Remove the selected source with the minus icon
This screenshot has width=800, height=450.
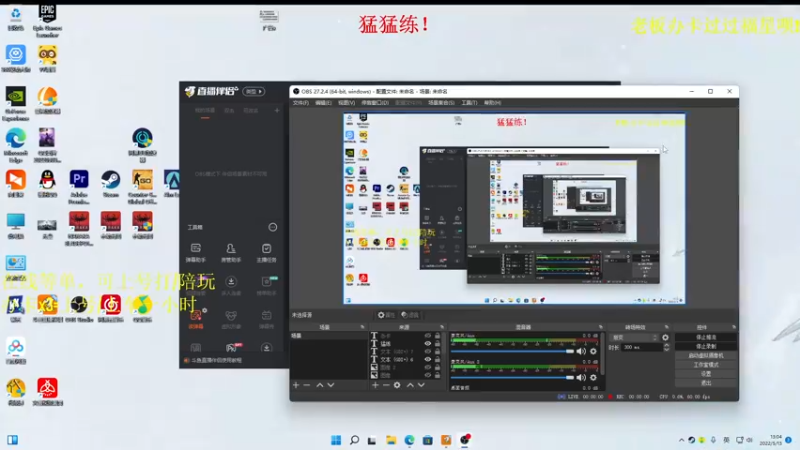pos(386,385)
